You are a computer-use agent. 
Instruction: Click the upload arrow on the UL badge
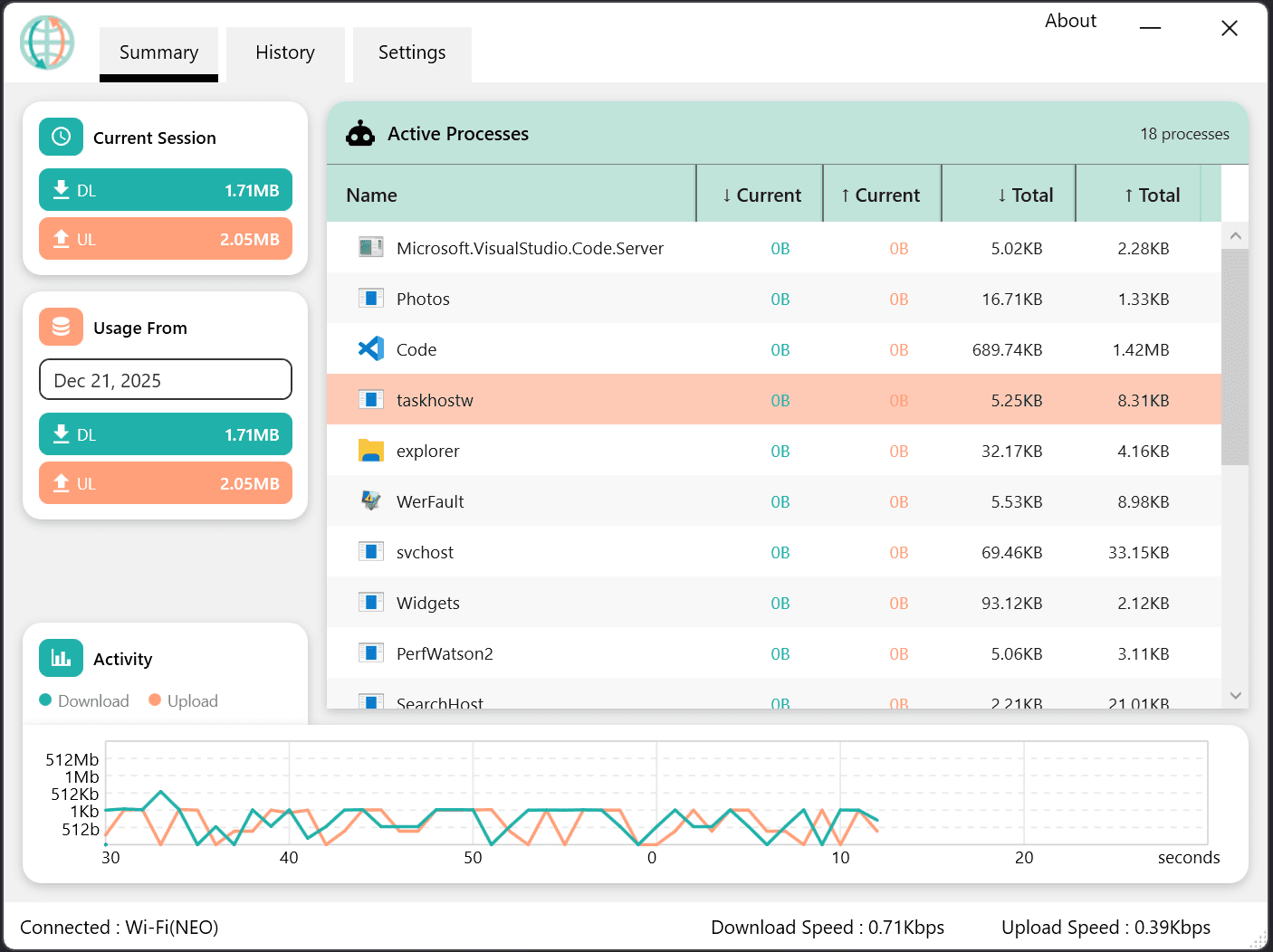(61, 238)
